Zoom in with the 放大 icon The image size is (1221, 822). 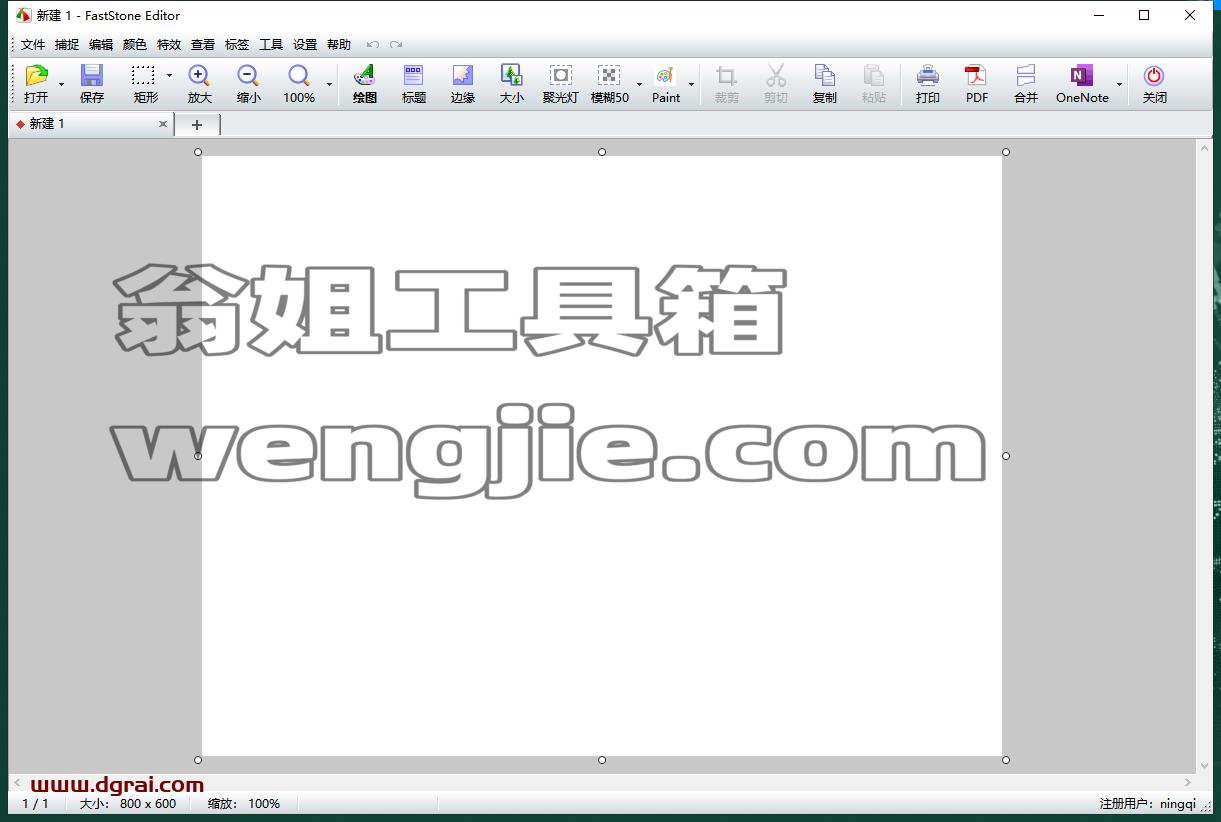(x=199, y=84)
